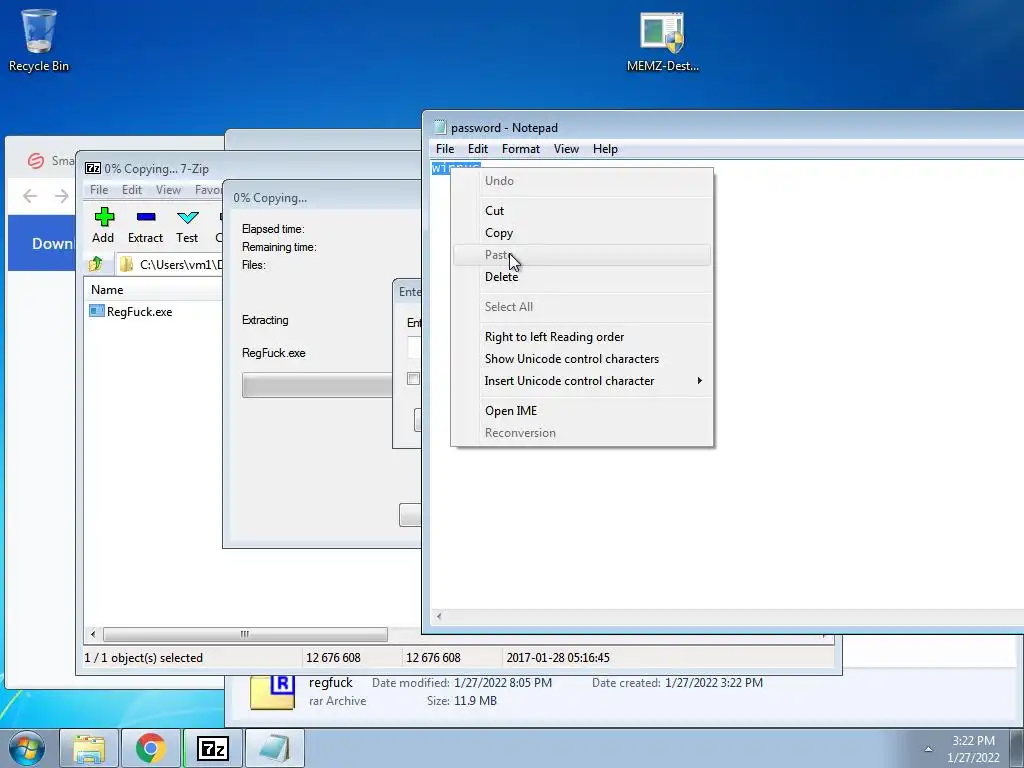Select RegFuck.exe file icon in 7-Zip list

tap(97, 311)
